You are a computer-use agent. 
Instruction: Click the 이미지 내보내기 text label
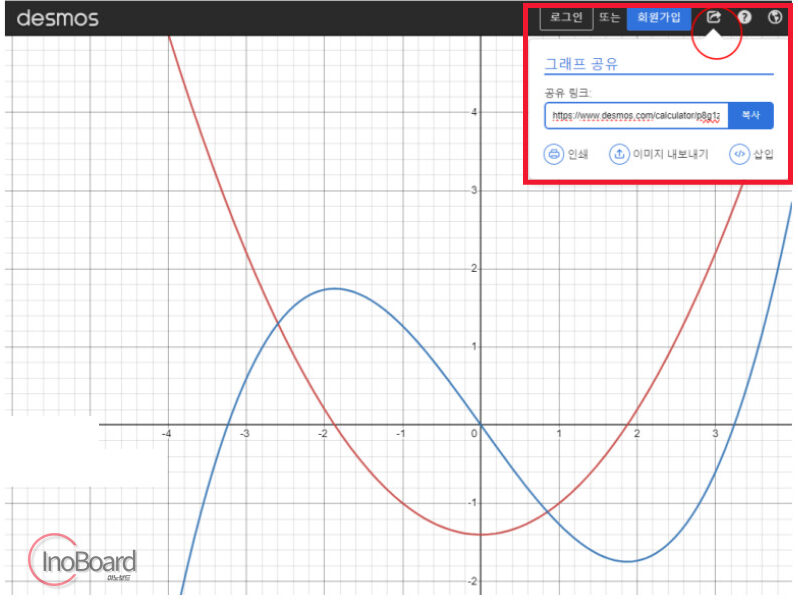[670, 154]
